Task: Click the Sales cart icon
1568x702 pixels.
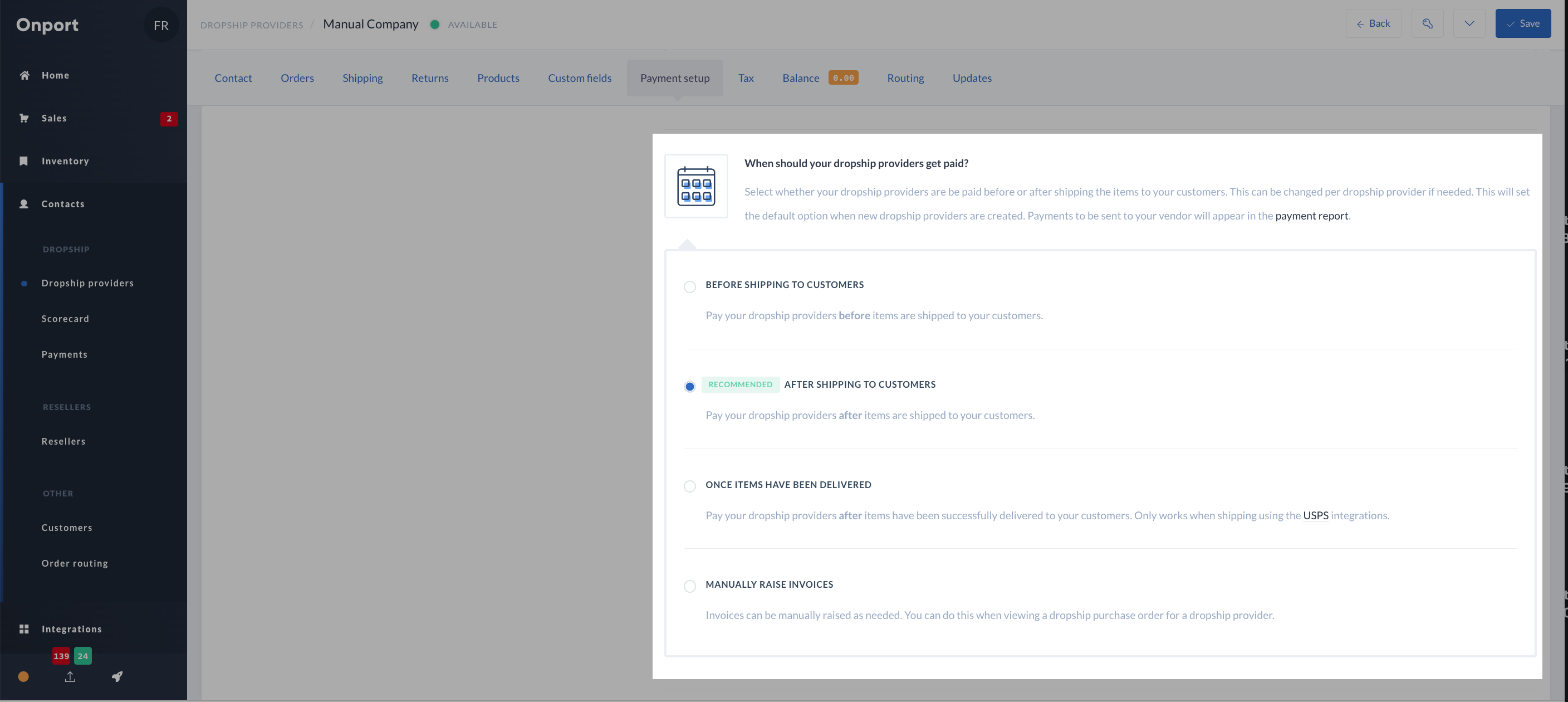Action: pos(24,118)
